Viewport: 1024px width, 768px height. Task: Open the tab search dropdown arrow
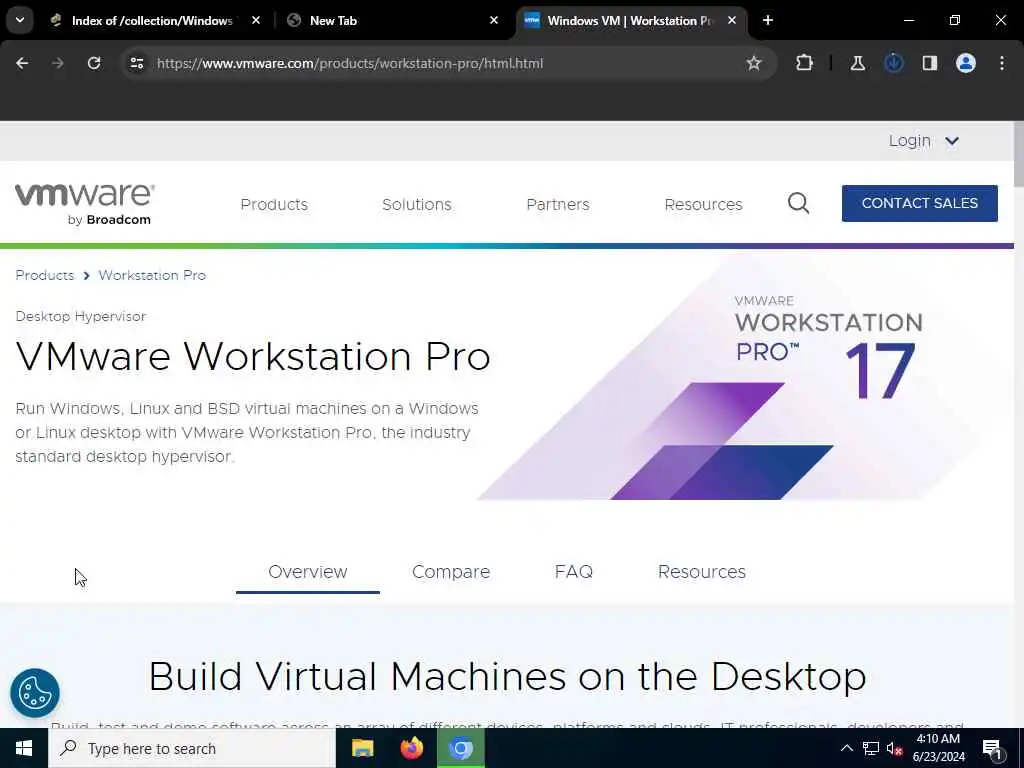(x=20, y=20)
